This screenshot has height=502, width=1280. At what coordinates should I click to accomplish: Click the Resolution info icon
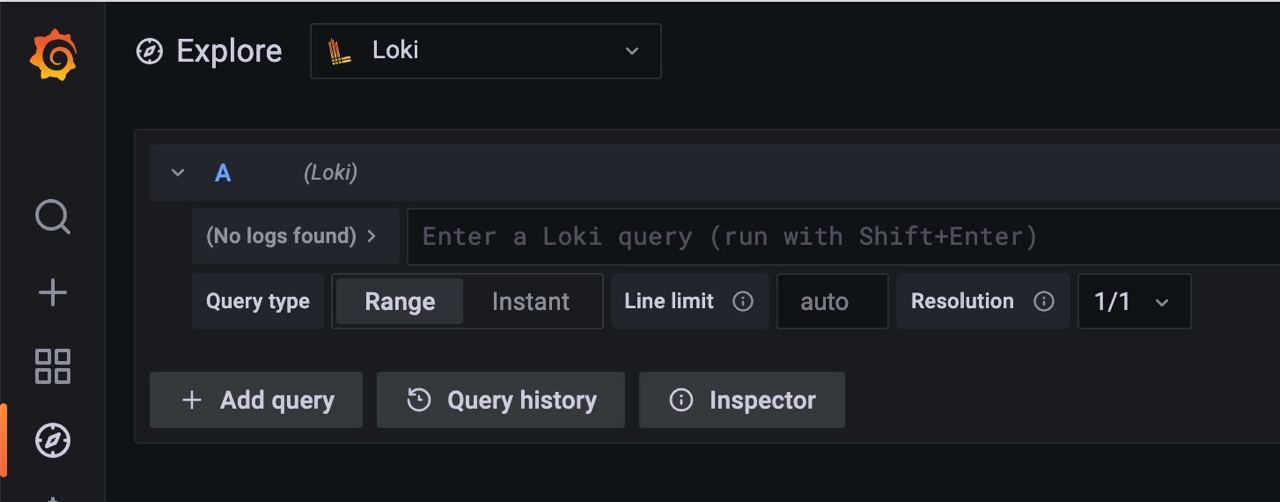point(1044,301)
